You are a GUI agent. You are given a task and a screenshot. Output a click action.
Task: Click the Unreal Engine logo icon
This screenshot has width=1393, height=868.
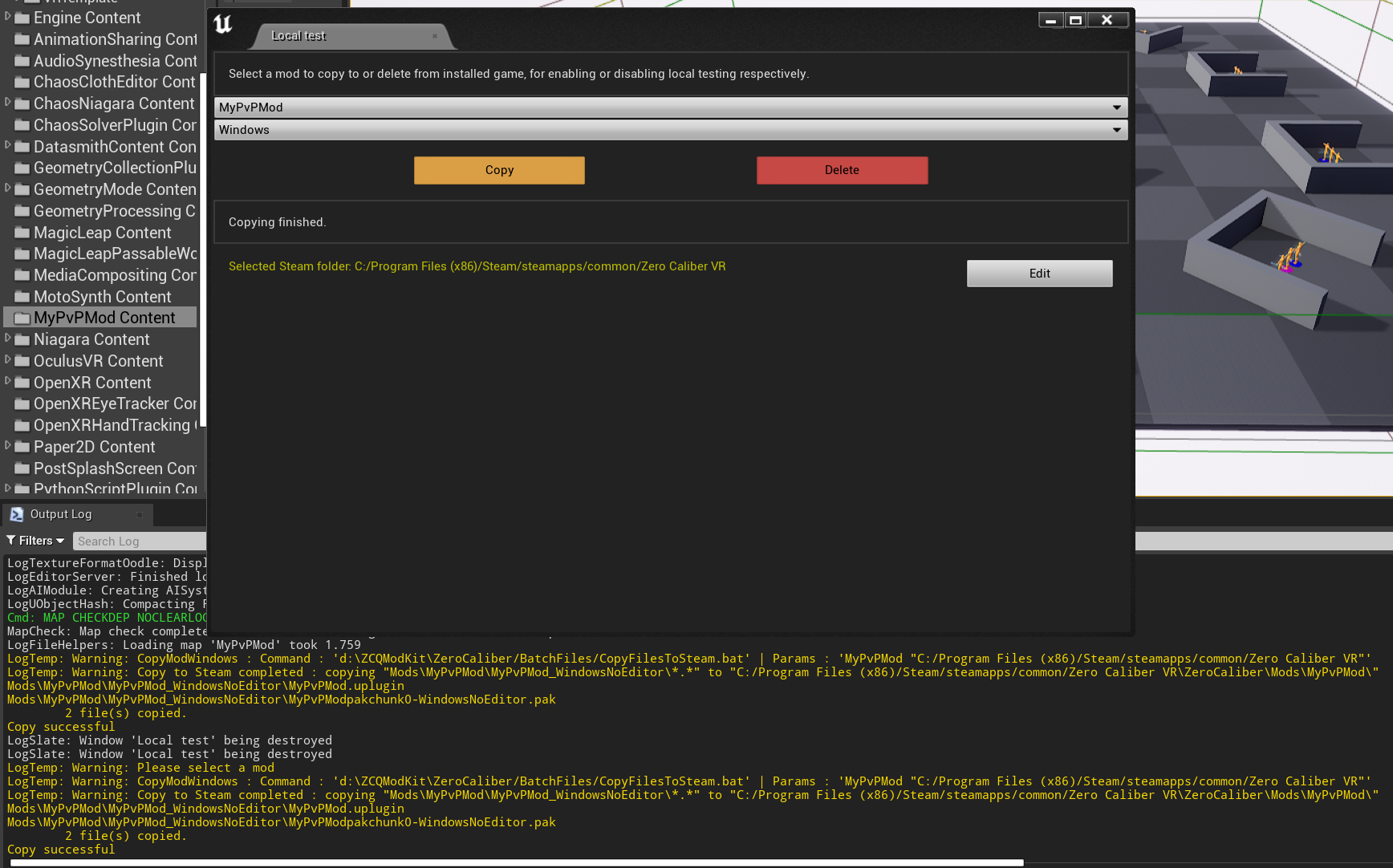[x=223, y=25]
